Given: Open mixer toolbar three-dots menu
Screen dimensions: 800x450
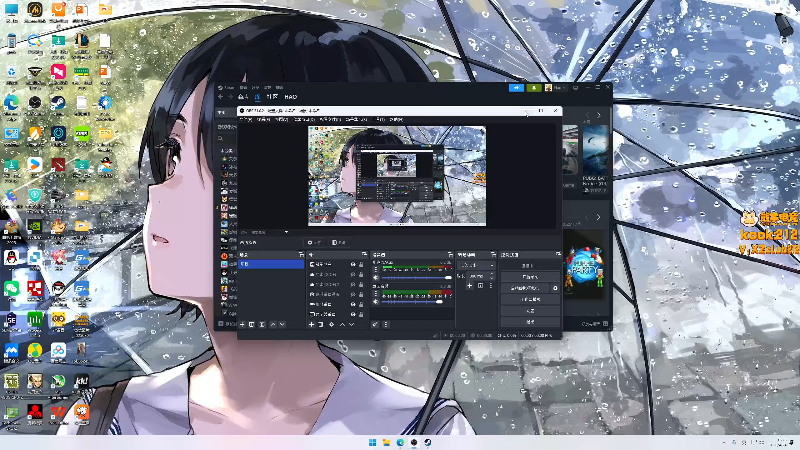Looking at the screenshot, I should [386, 324].
